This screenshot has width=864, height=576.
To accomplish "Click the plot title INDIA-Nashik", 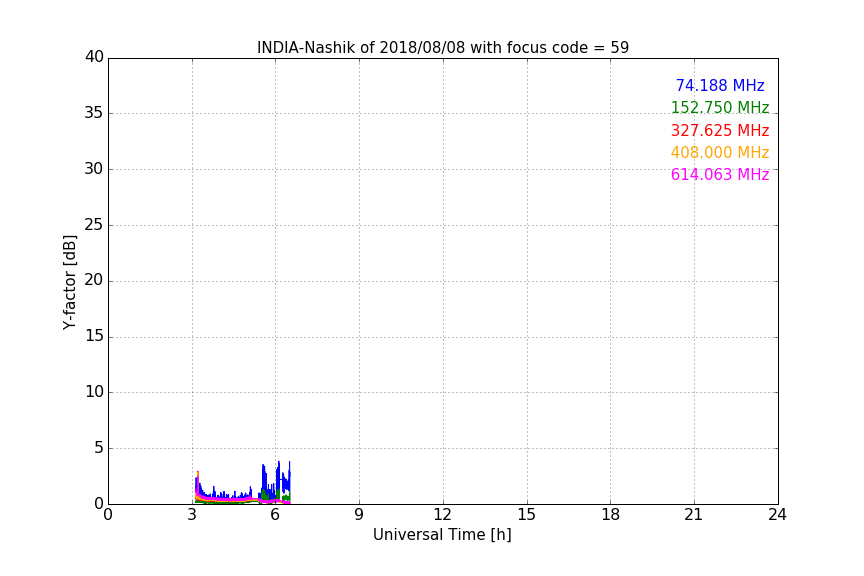I will [x=443, y=47].
